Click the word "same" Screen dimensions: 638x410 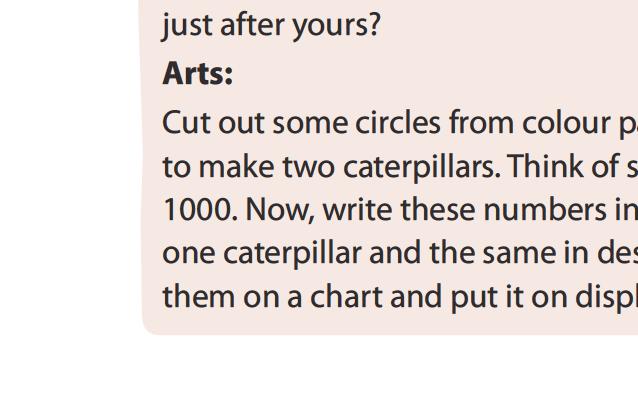(497, 253)
